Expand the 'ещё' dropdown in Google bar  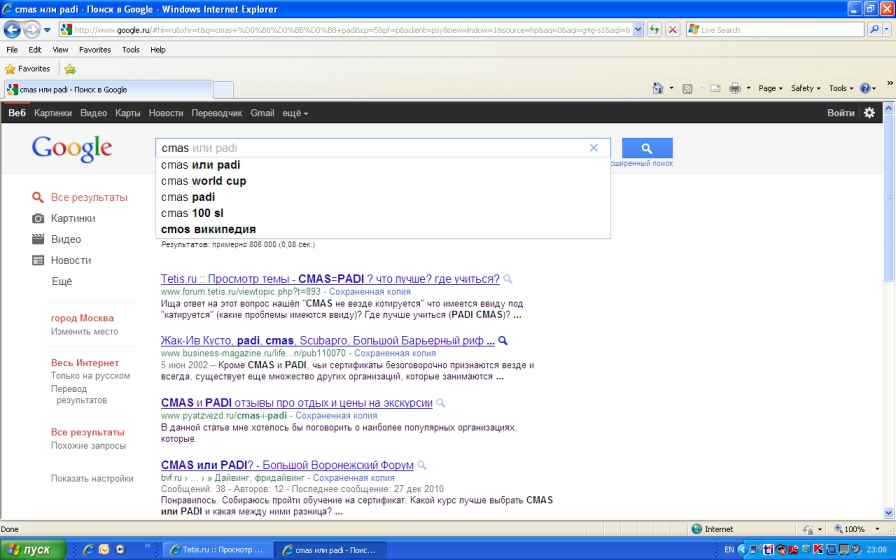click(x=295, y=113)
